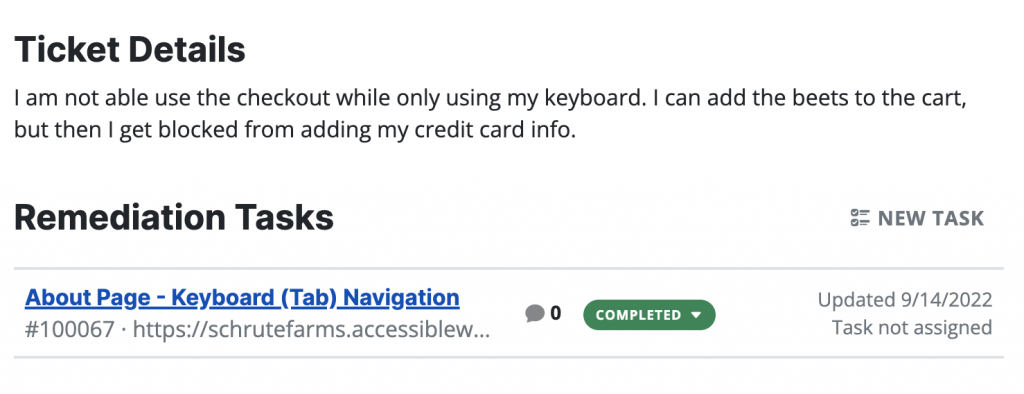Click the comment bubble icon on the task
This screenshot has height=394, width=1024.
(x=534, y=314)
